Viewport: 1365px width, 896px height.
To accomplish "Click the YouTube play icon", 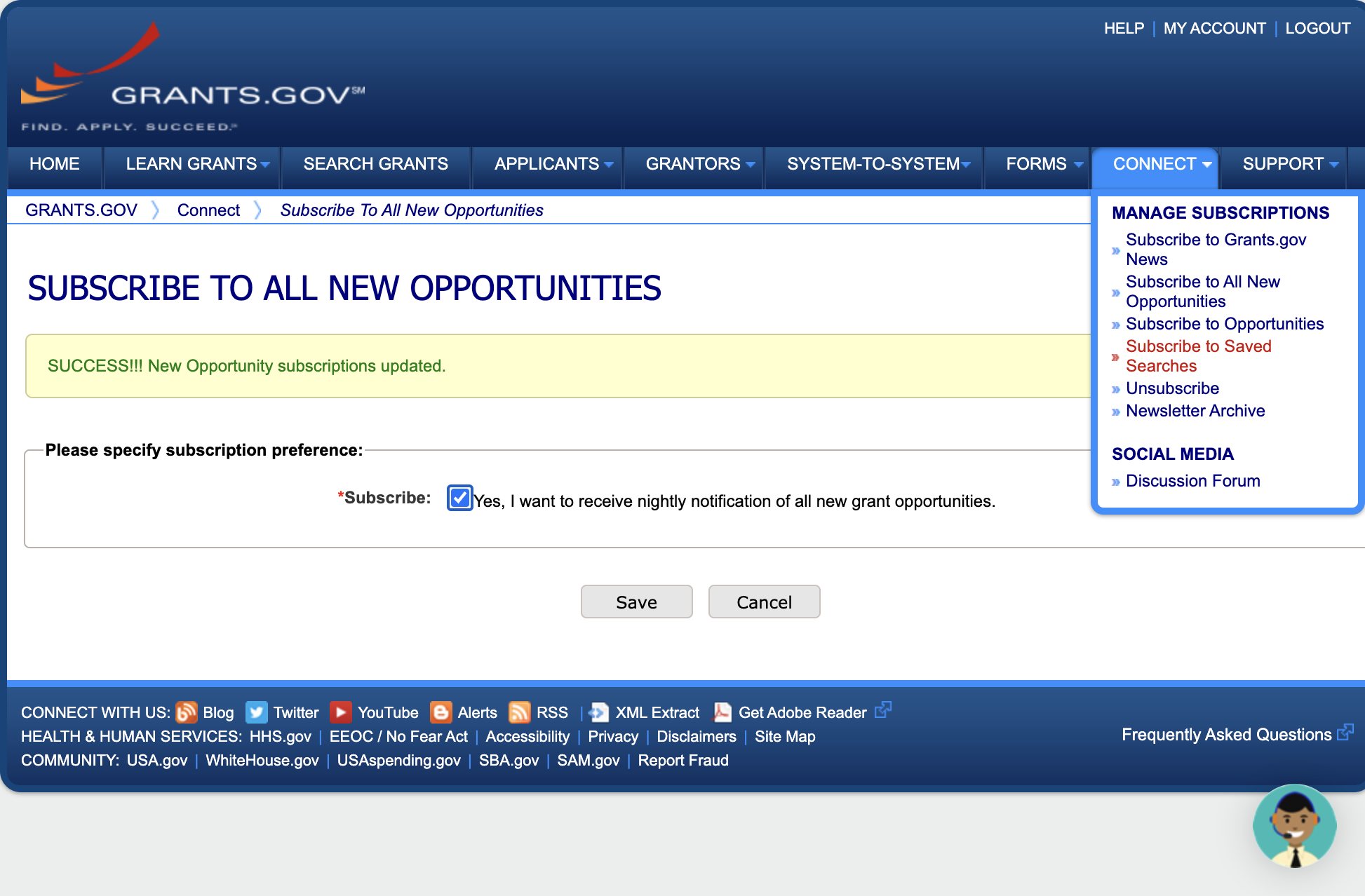I will tap(341, 712).
